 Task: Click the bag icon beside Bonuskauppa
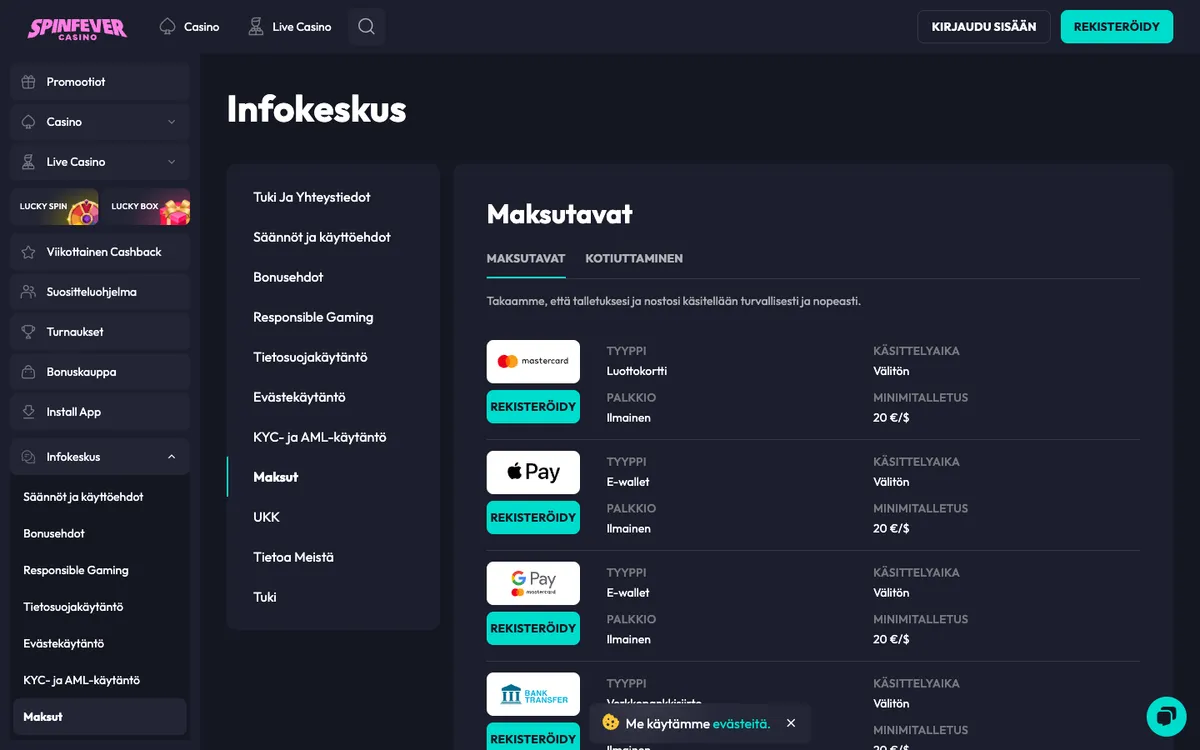[x=28, y=372]
